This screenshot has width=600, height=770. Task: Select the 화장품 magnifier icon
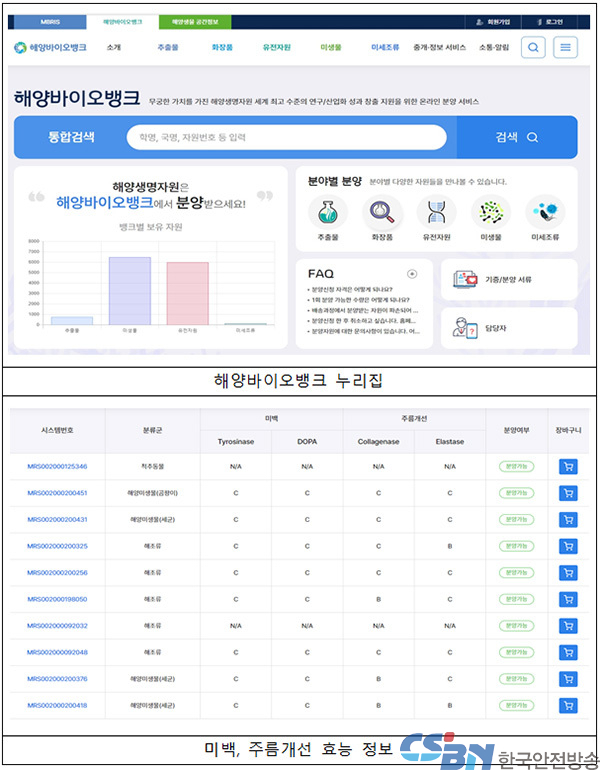(382, 213)
